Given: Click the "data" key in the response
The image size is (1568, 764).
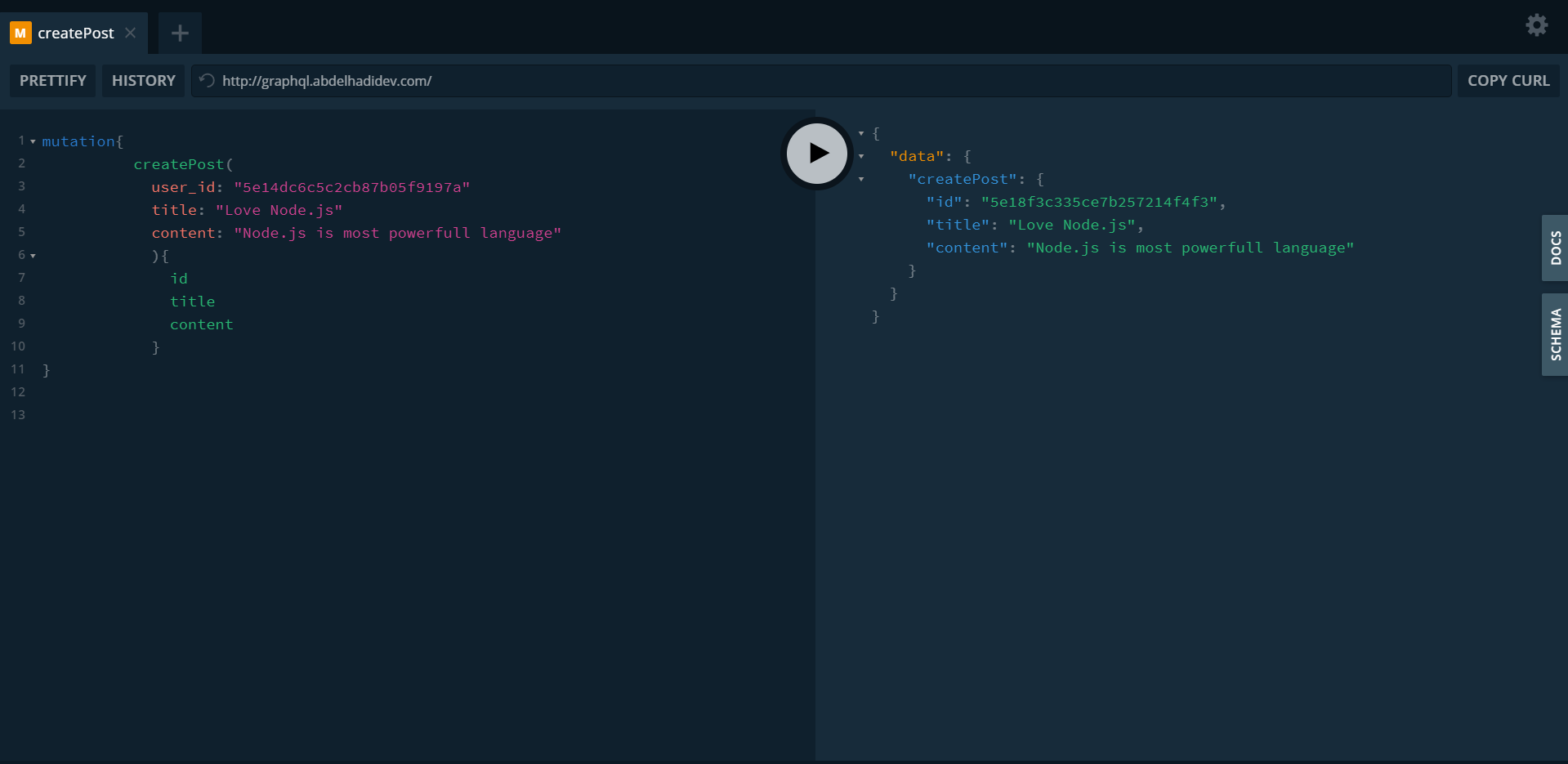Looking at the screenshot, I should (x=917, y=156).
